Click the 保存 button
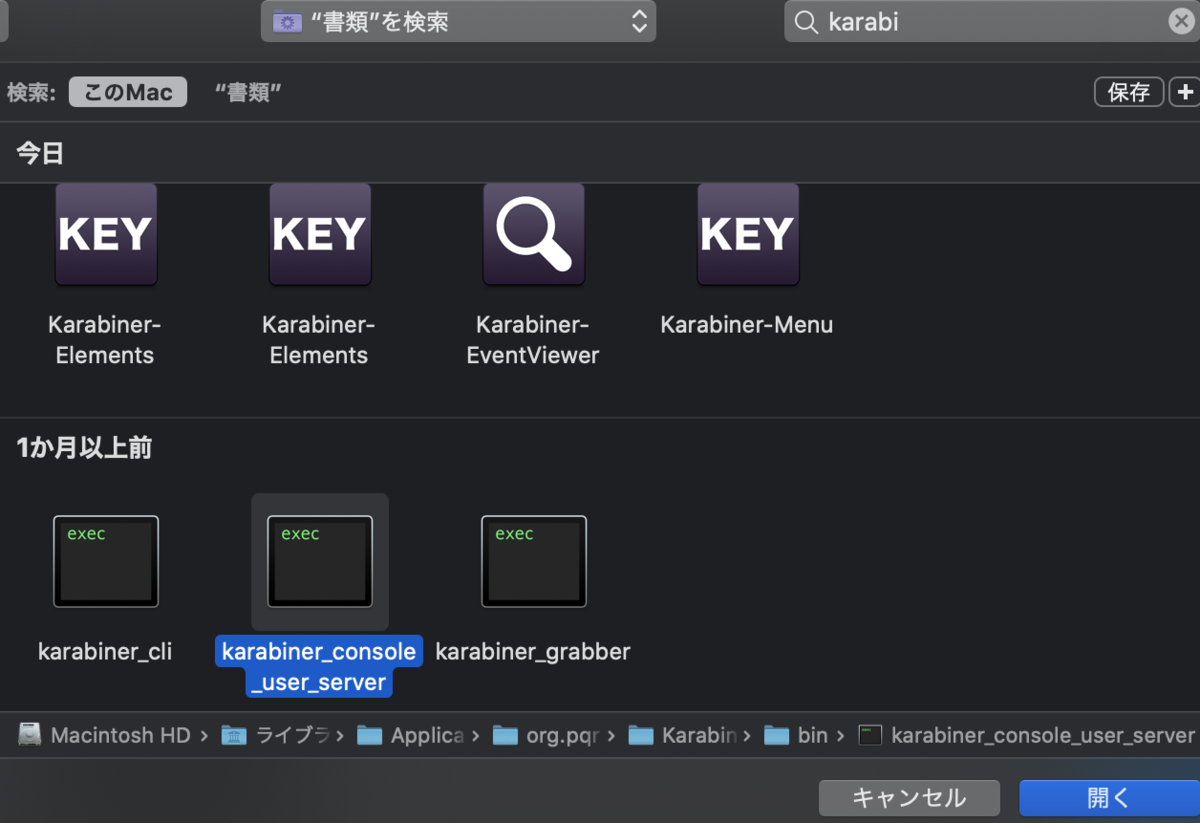The height and width of the screenshot is (823, 1200). (1129, 92)
